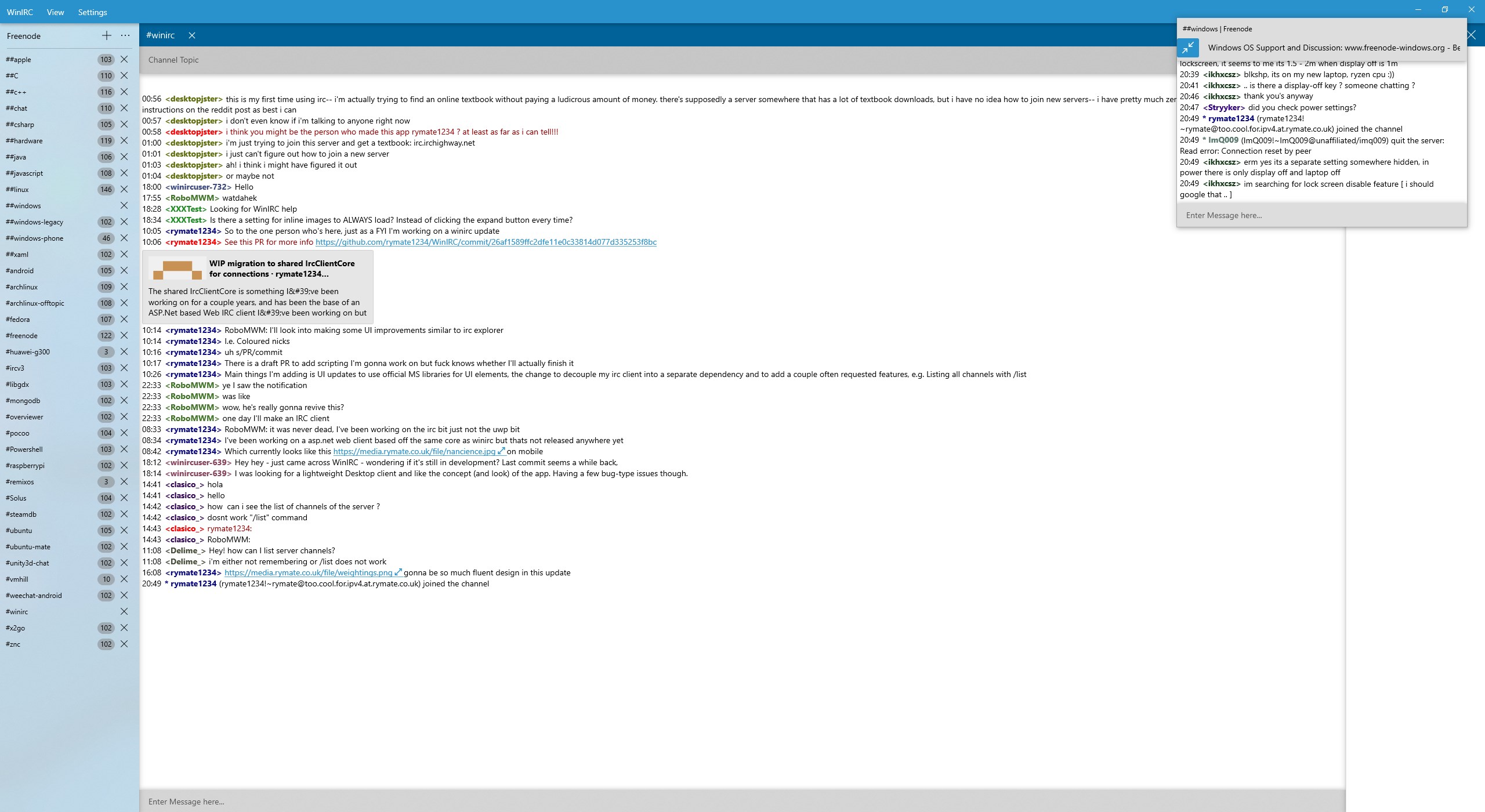
Task: Select the #raspberrypi channel
Action: [x=25, y=466]
